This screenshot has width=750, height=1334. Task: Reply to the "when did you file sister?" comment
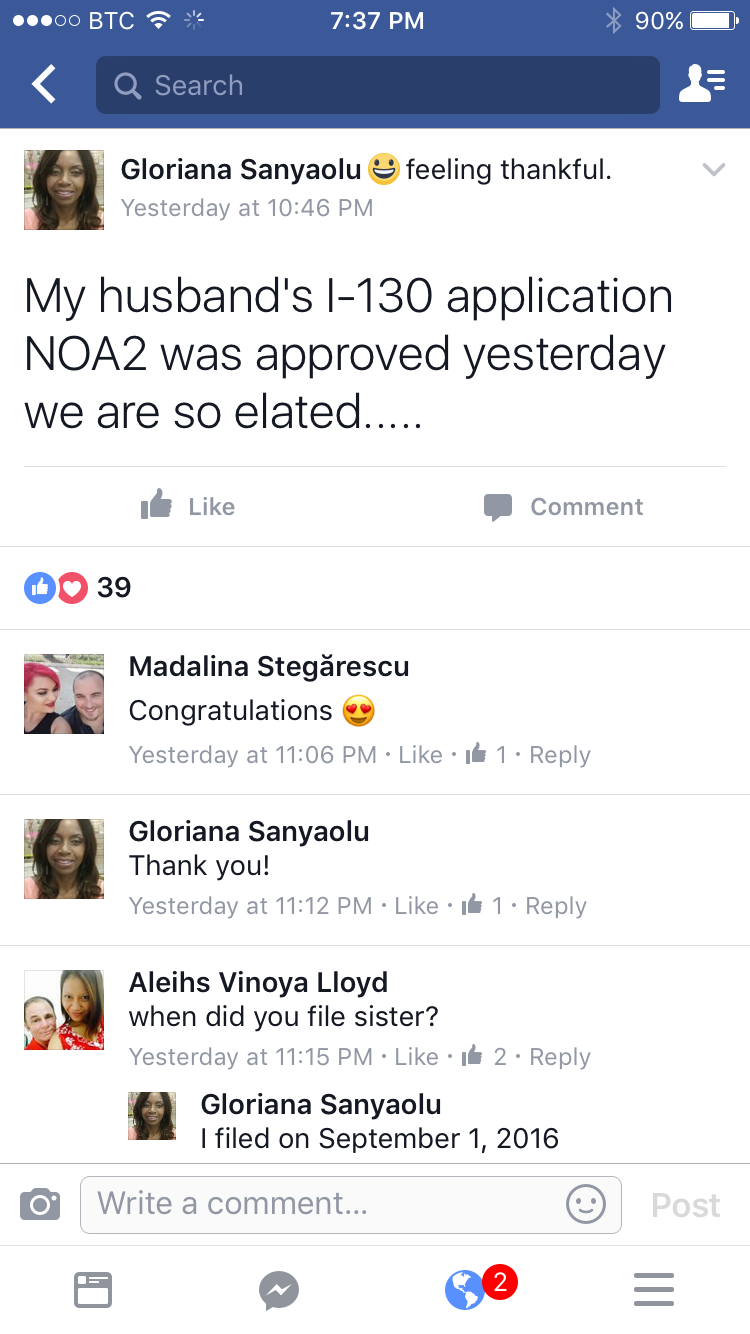[559, 1057]
